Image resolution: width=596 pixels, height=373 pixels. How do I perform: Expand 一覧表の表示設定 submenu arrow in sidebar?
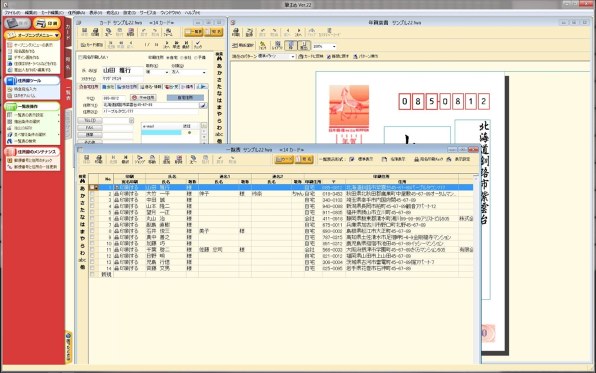tap(59, 115)
